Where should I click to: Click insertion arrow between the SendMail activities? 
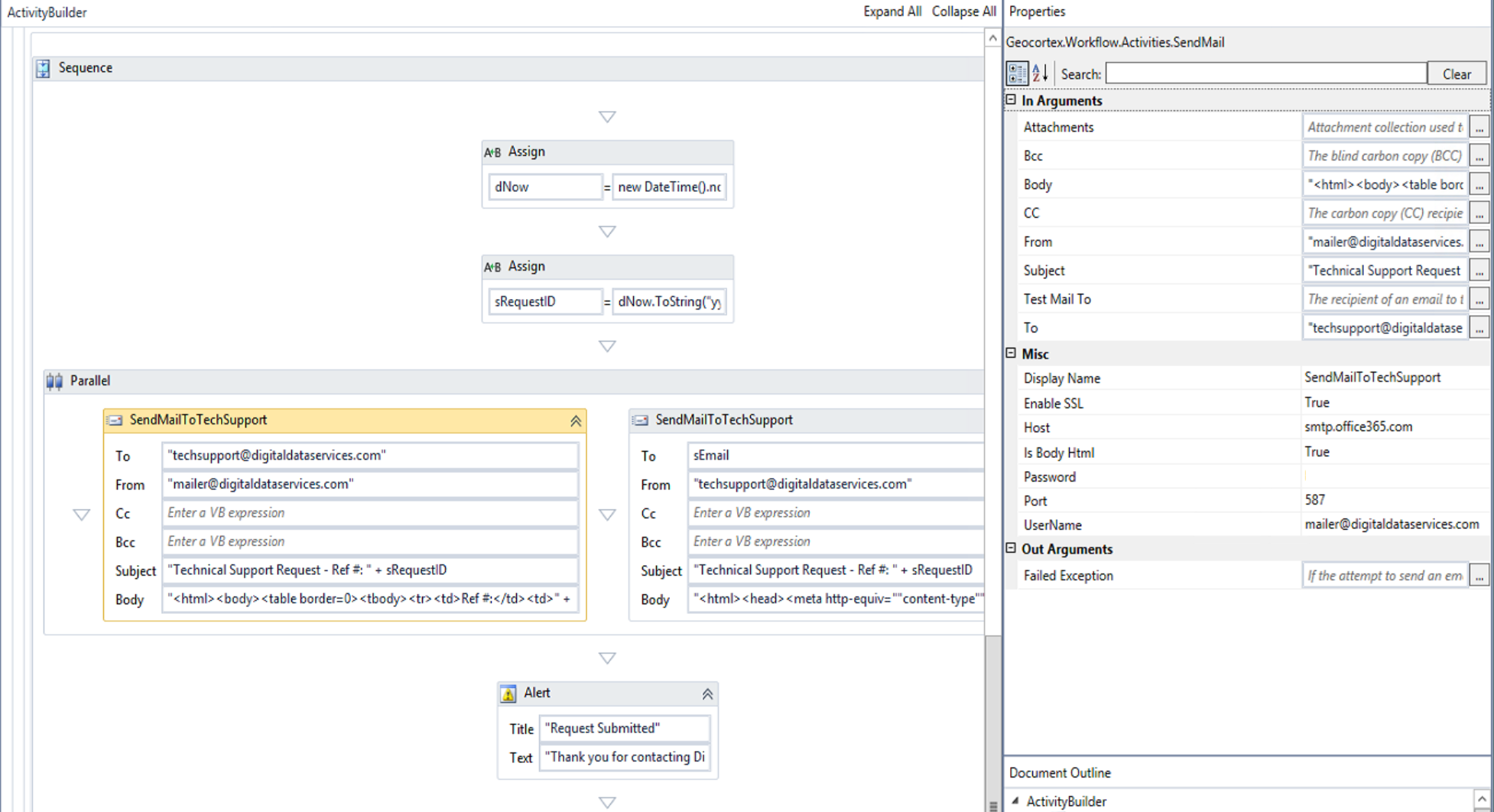(607, 515)
